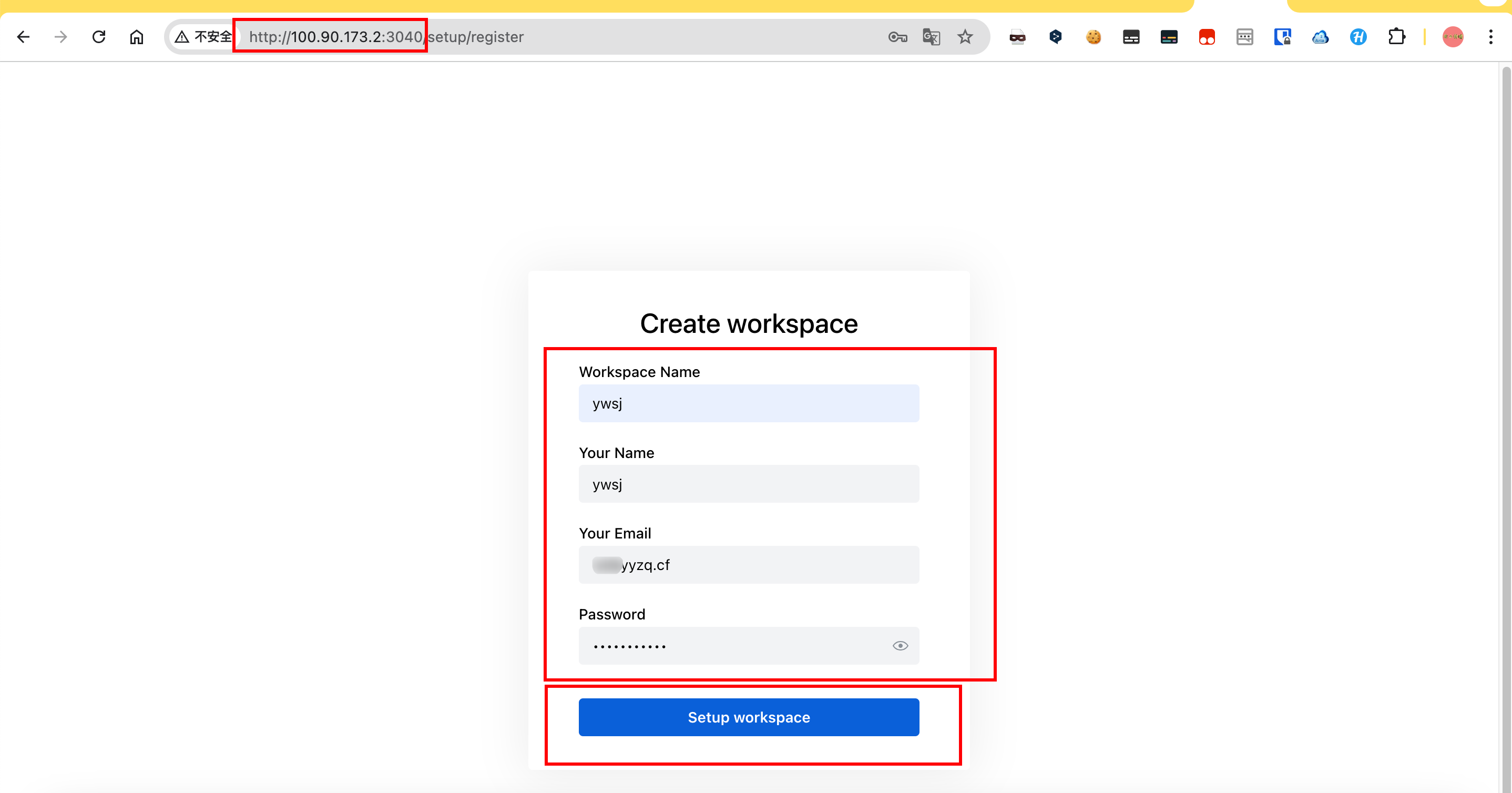Select the Password input field
Image resolution: width=1512 pixels, height=793 pixels.
(x=734, y=646)
